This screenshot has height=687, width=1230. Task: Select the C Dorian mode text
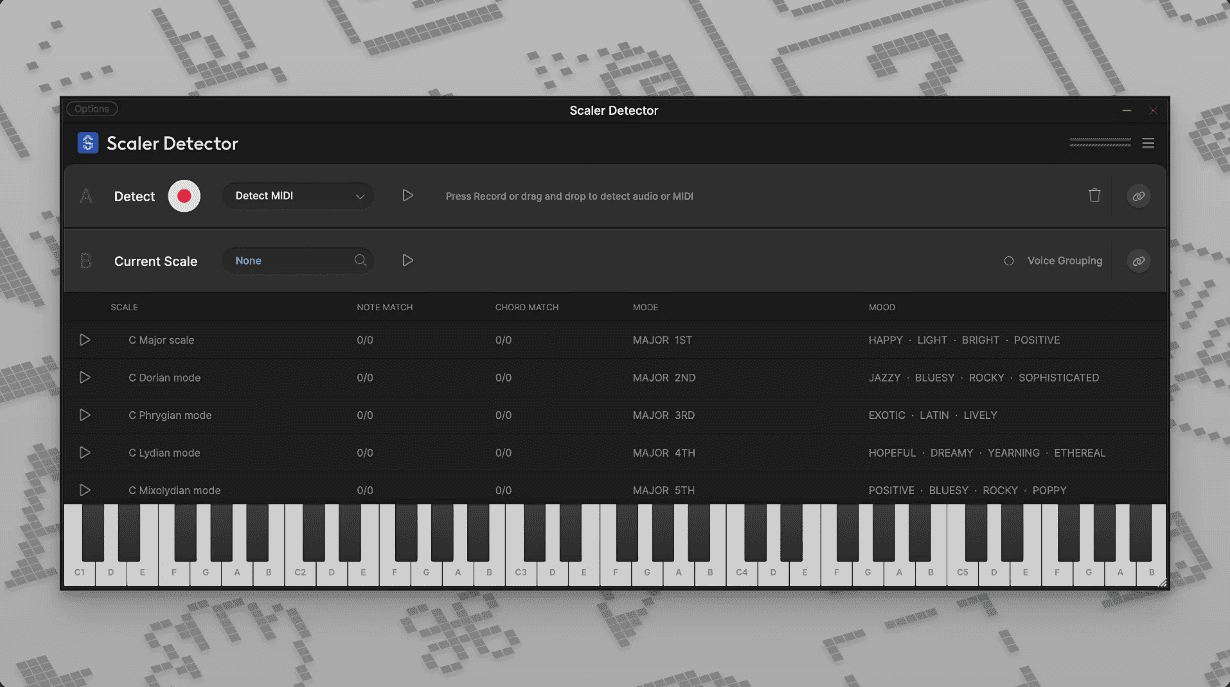(x=164, y=378)
